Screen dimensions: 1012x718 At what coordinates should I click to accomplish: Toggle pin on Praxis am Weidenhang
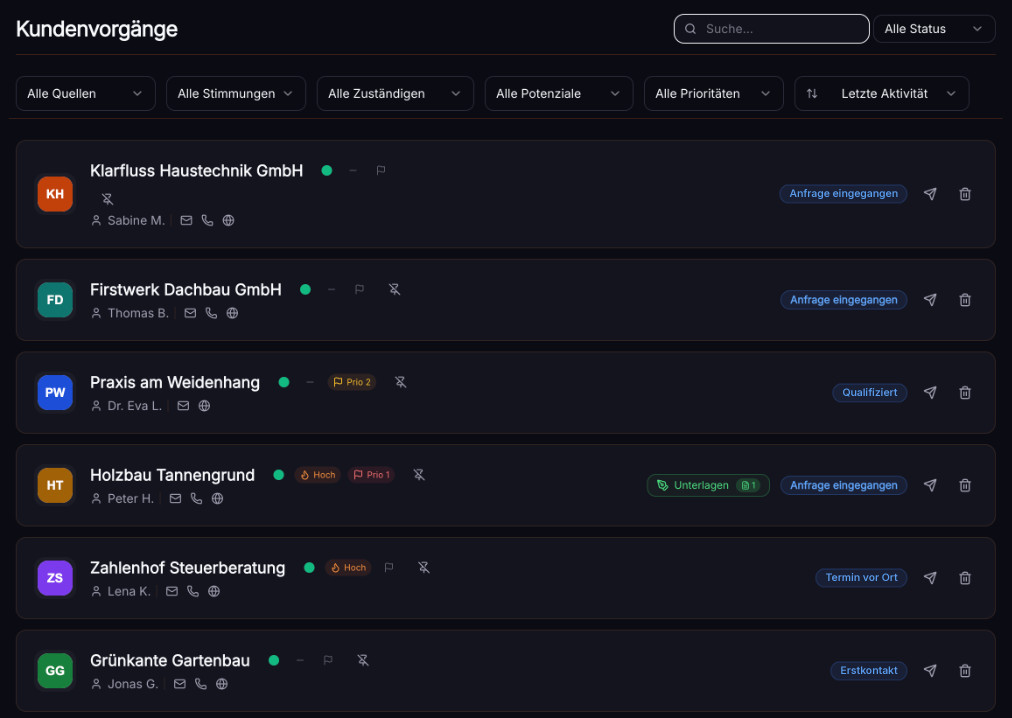pos(400,382)
